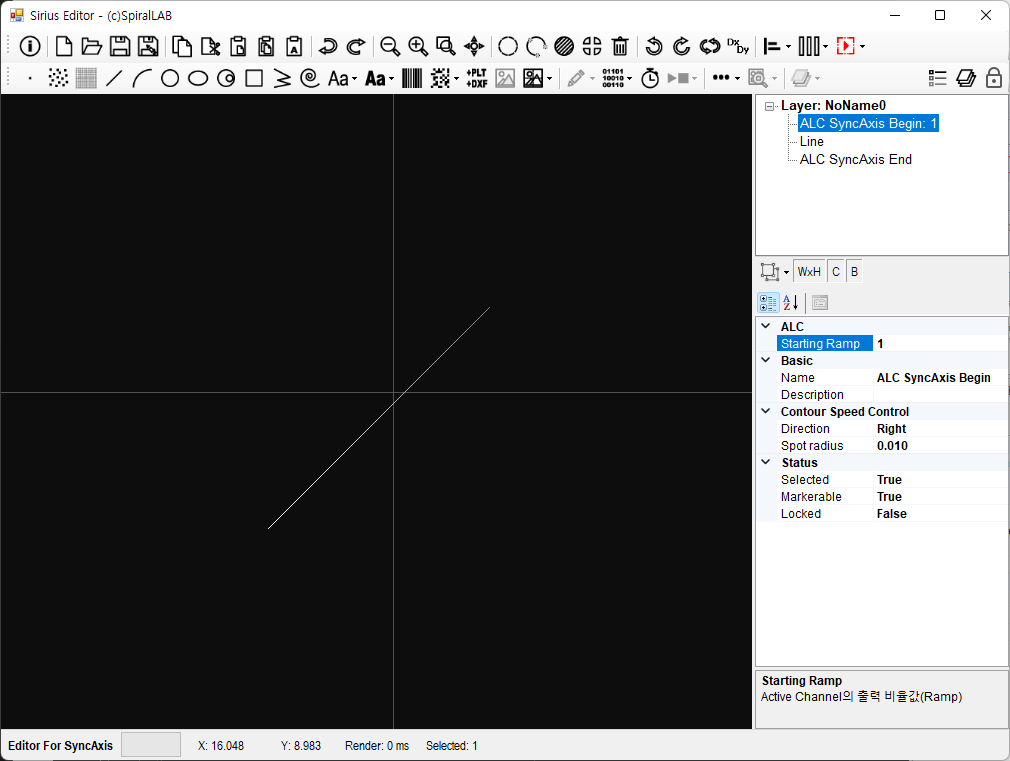This screenshot has height=761, width=1010.
Task: Insert a Barcode entity
Action: point(412,79)
